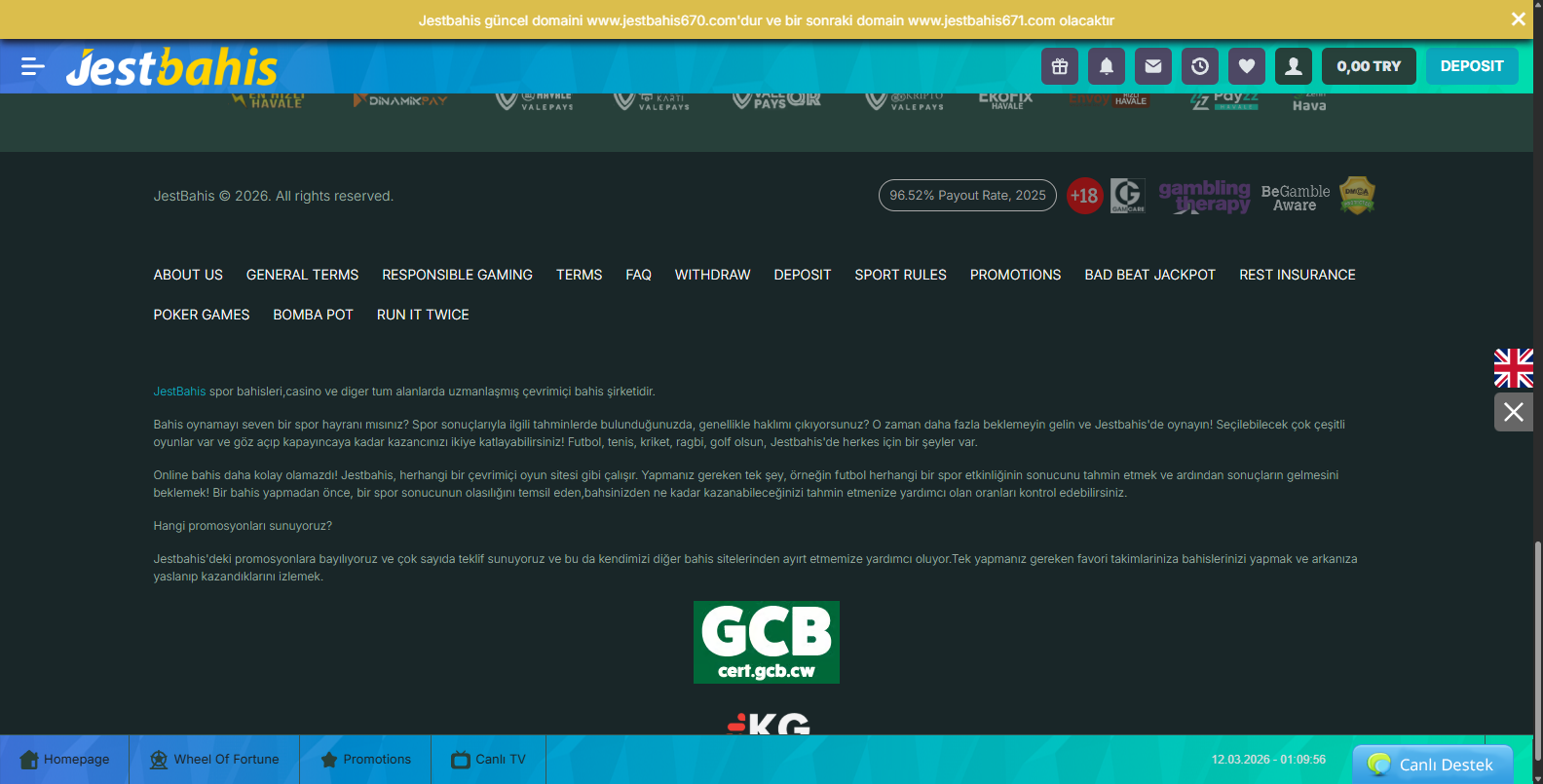
Task: Close the language widget with X
Action: (1514, 412)
